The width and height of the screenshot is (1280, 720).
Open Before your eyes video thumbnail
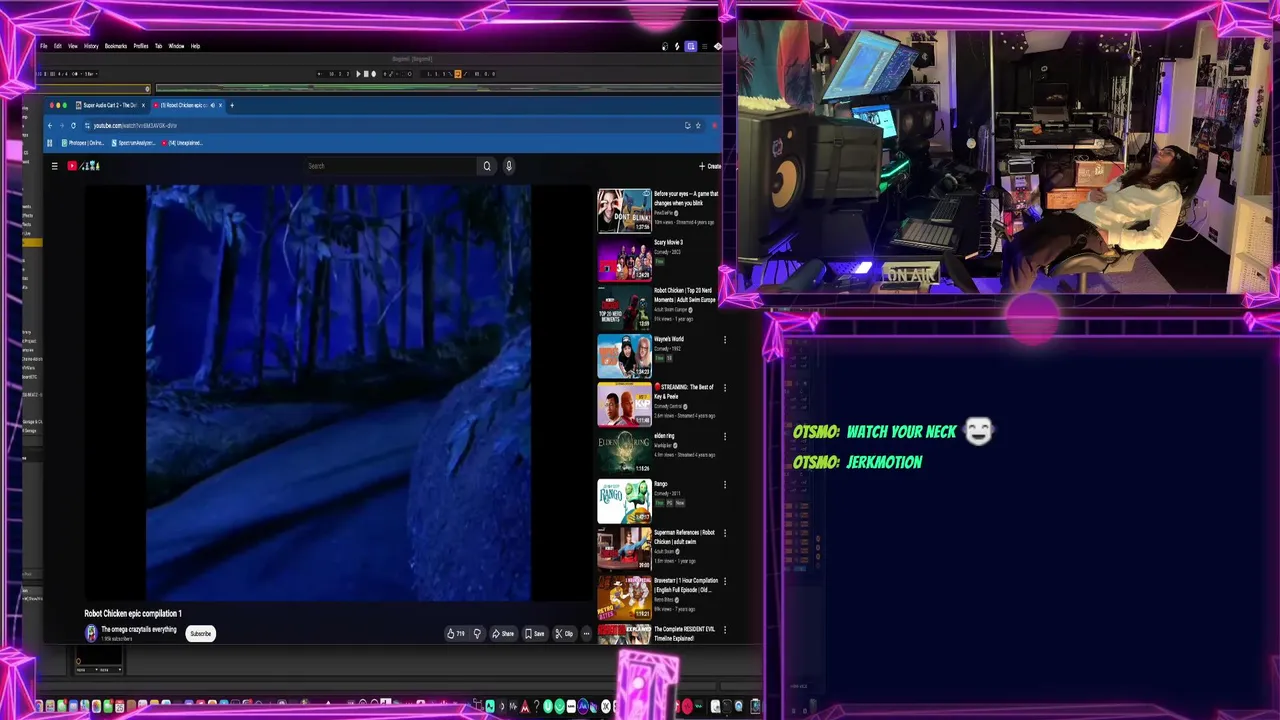pos(624,211)
